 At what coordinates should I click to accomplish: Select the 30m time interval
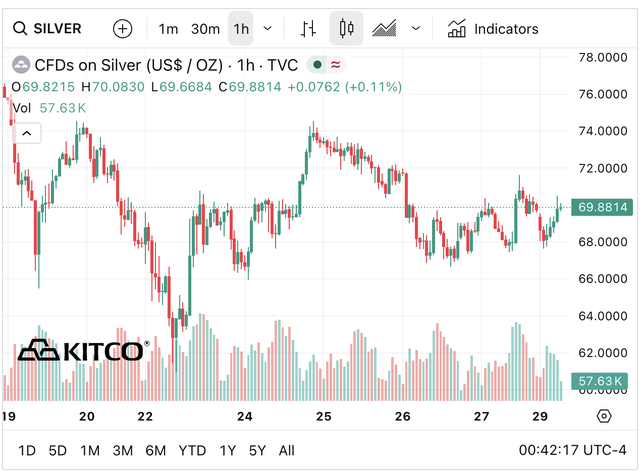(x=204, y=29)
